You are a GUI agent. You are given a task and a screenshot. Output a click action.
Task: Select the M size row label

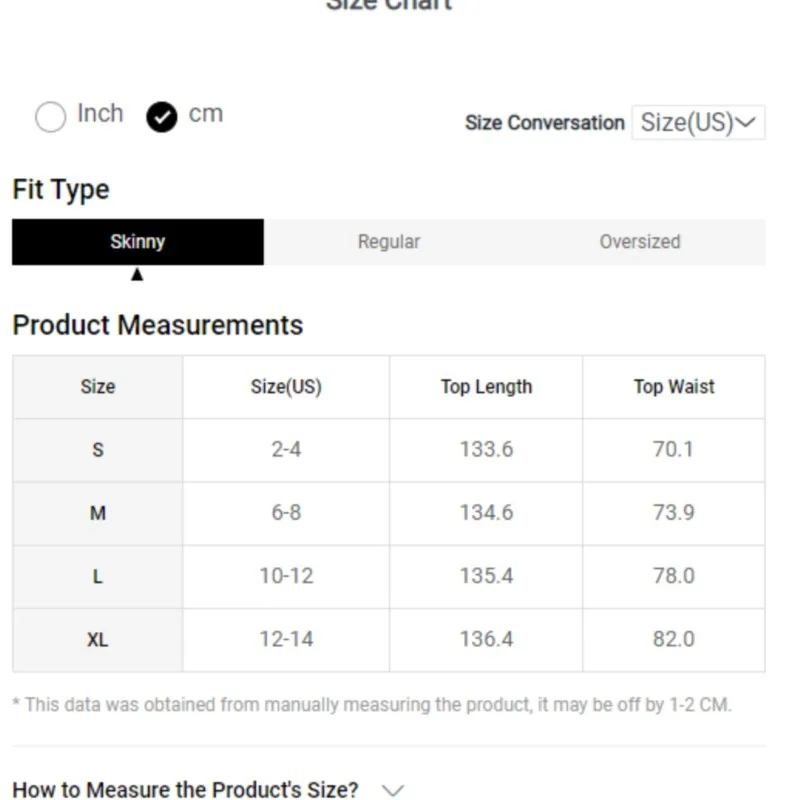pyautogui.click(x=98, y=513)
